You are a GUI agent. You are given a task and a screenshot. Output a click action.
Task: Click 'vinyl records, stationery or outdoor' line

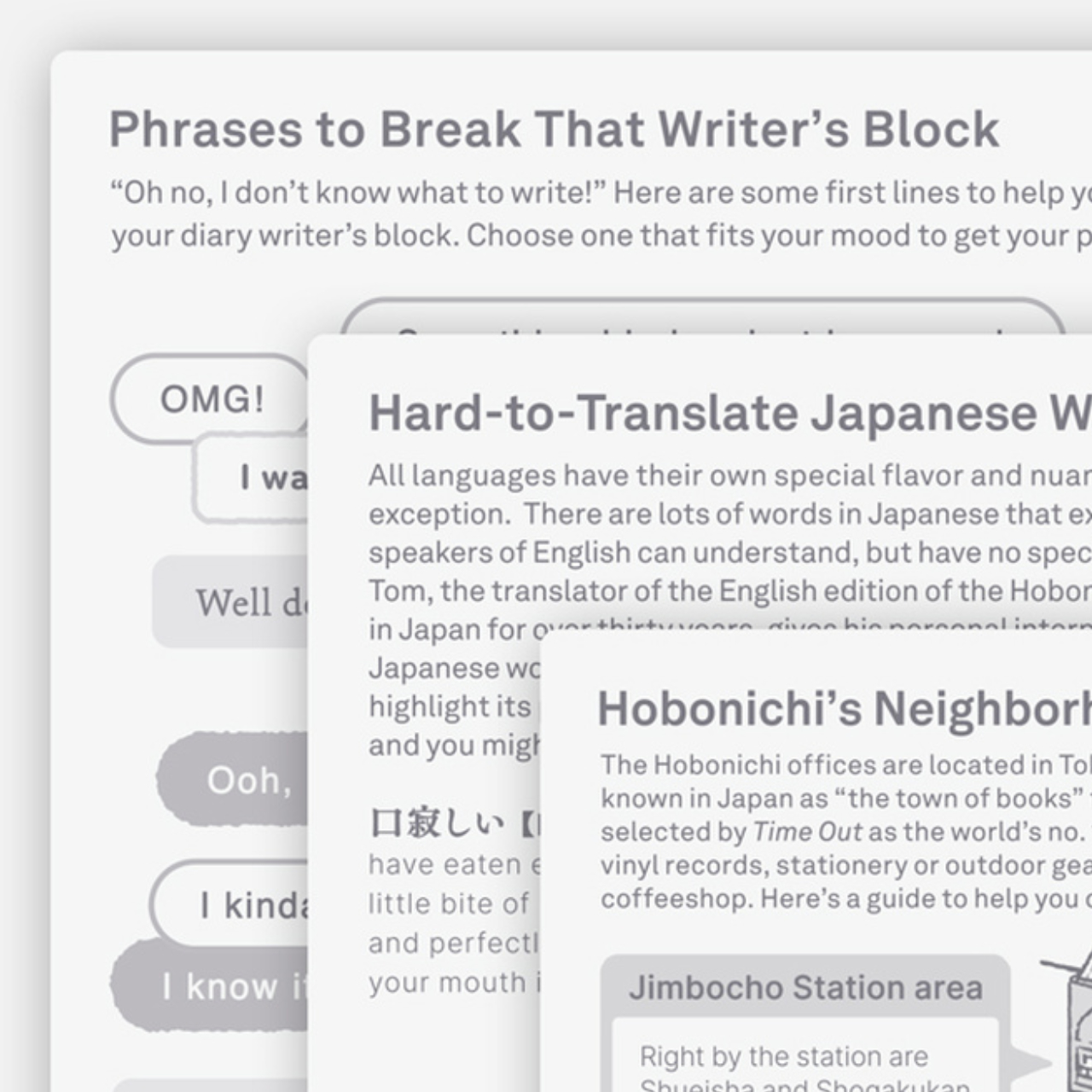(845, 865)
